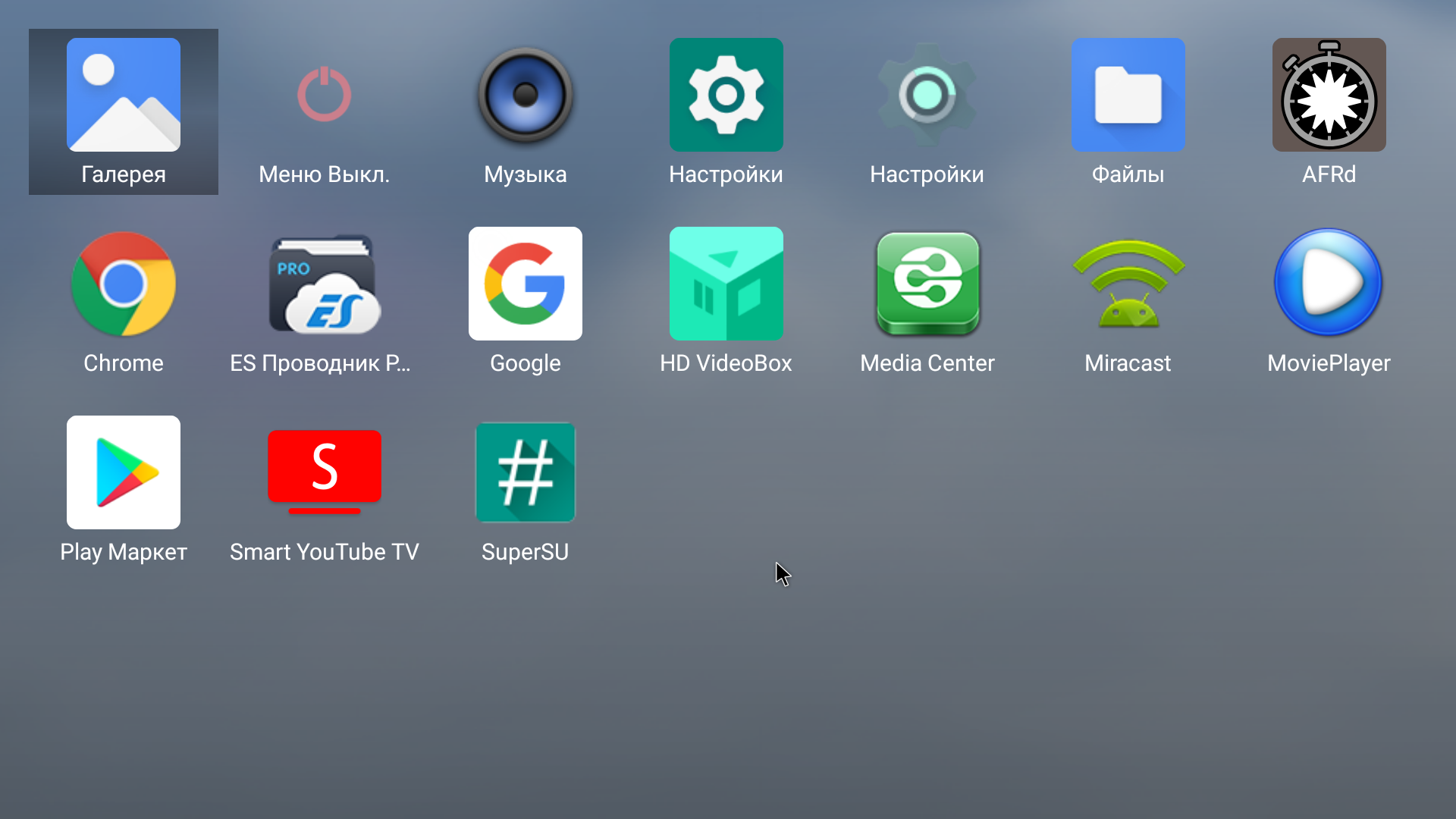
Task: Open the Галерея gallery app icon
Action: tap(124, 95)
